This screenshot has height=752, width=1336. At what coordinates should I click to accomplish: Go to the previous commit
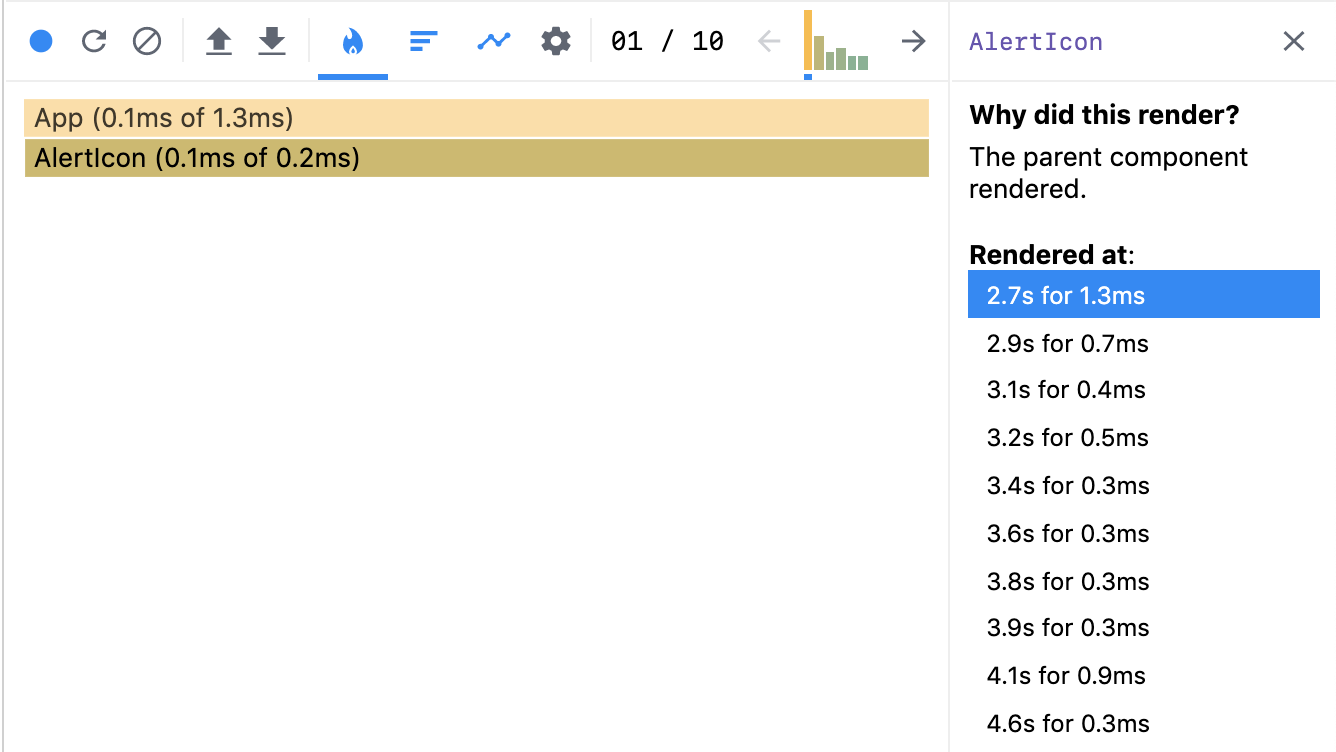point(769,41)
